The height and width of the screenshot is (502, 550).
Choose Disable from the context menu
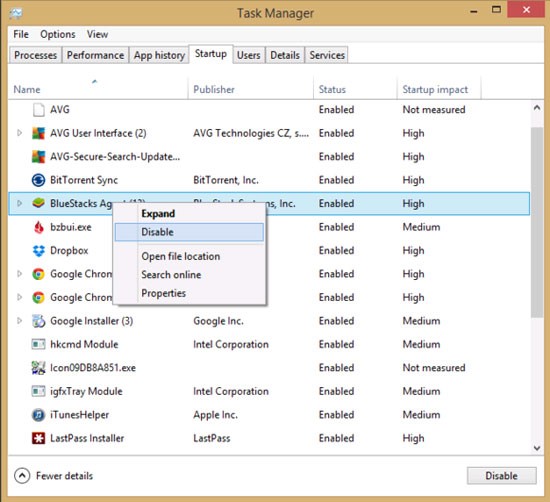tap(189, 232)
